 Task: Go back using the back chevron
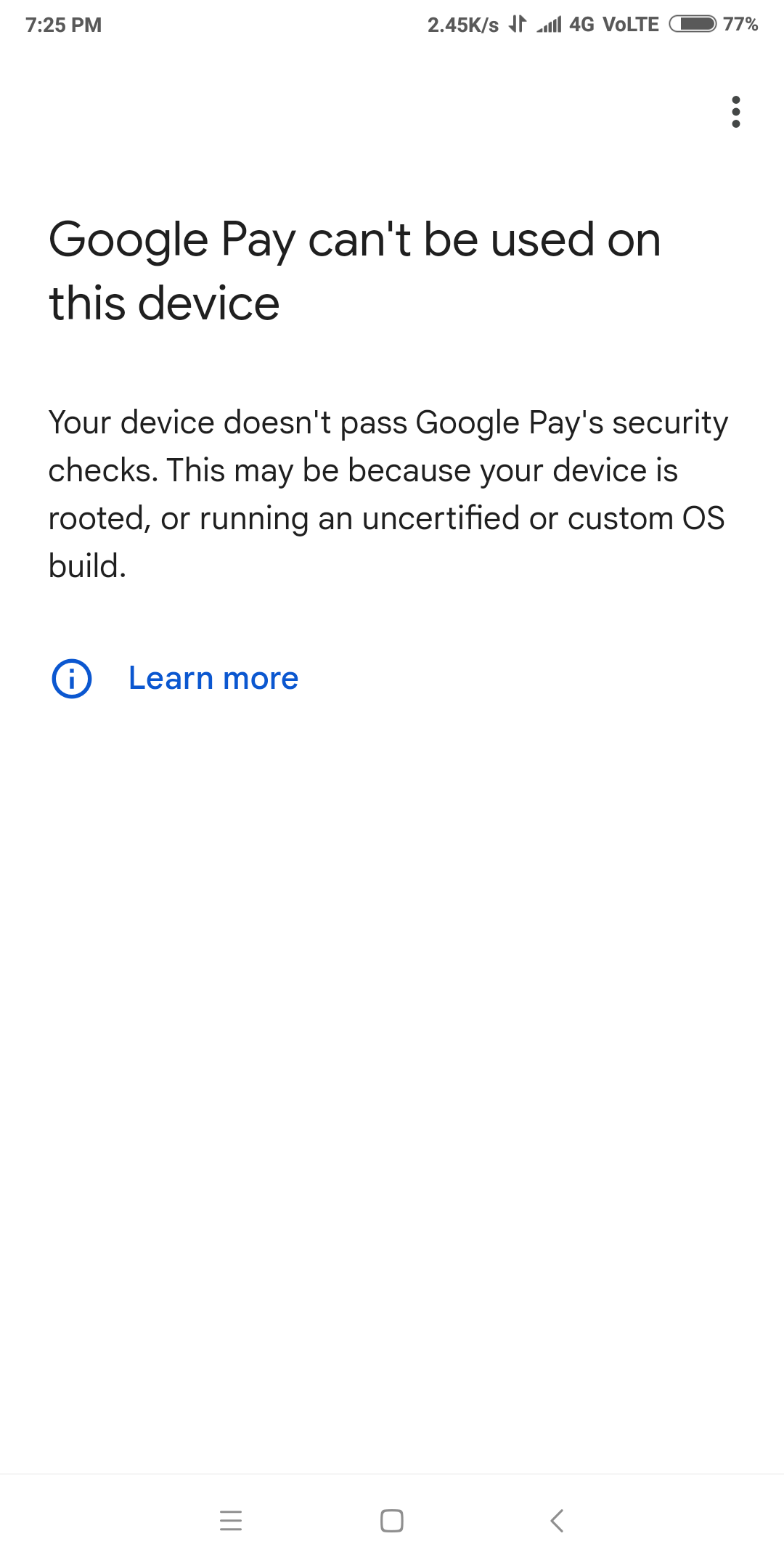pyautogui.click(x=557, y=1520)
